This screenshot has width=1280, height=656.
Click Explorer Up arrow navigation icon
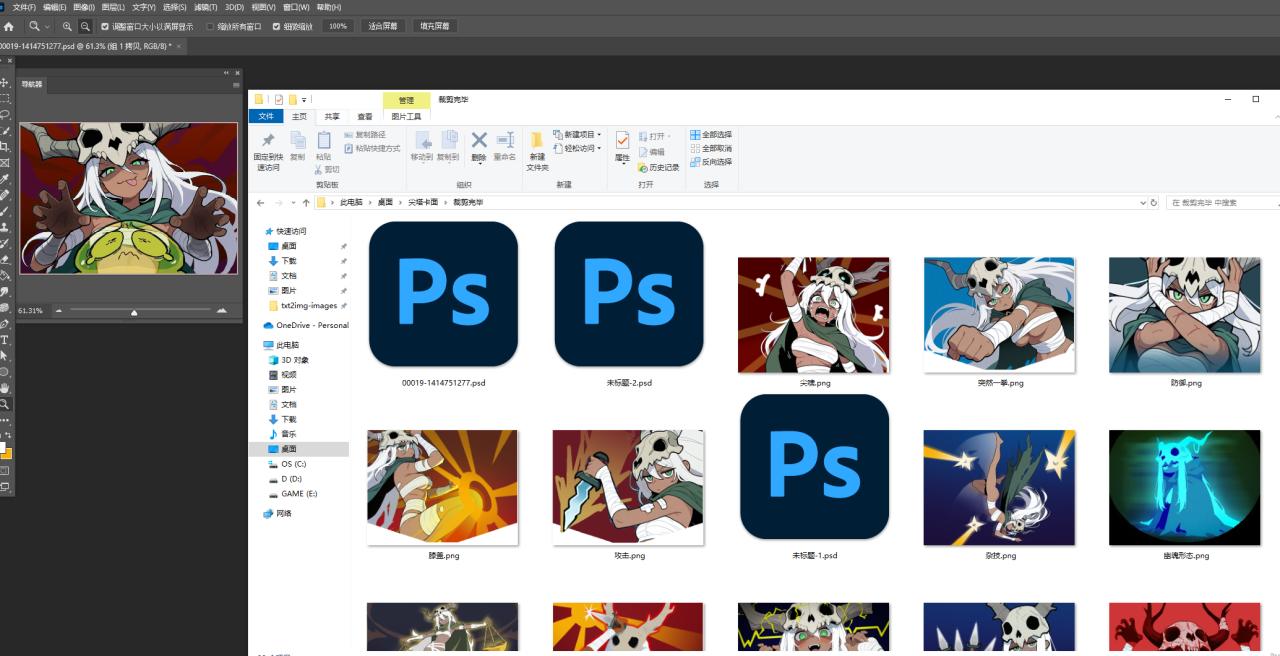pyautogui.click(x=306, y=202)
